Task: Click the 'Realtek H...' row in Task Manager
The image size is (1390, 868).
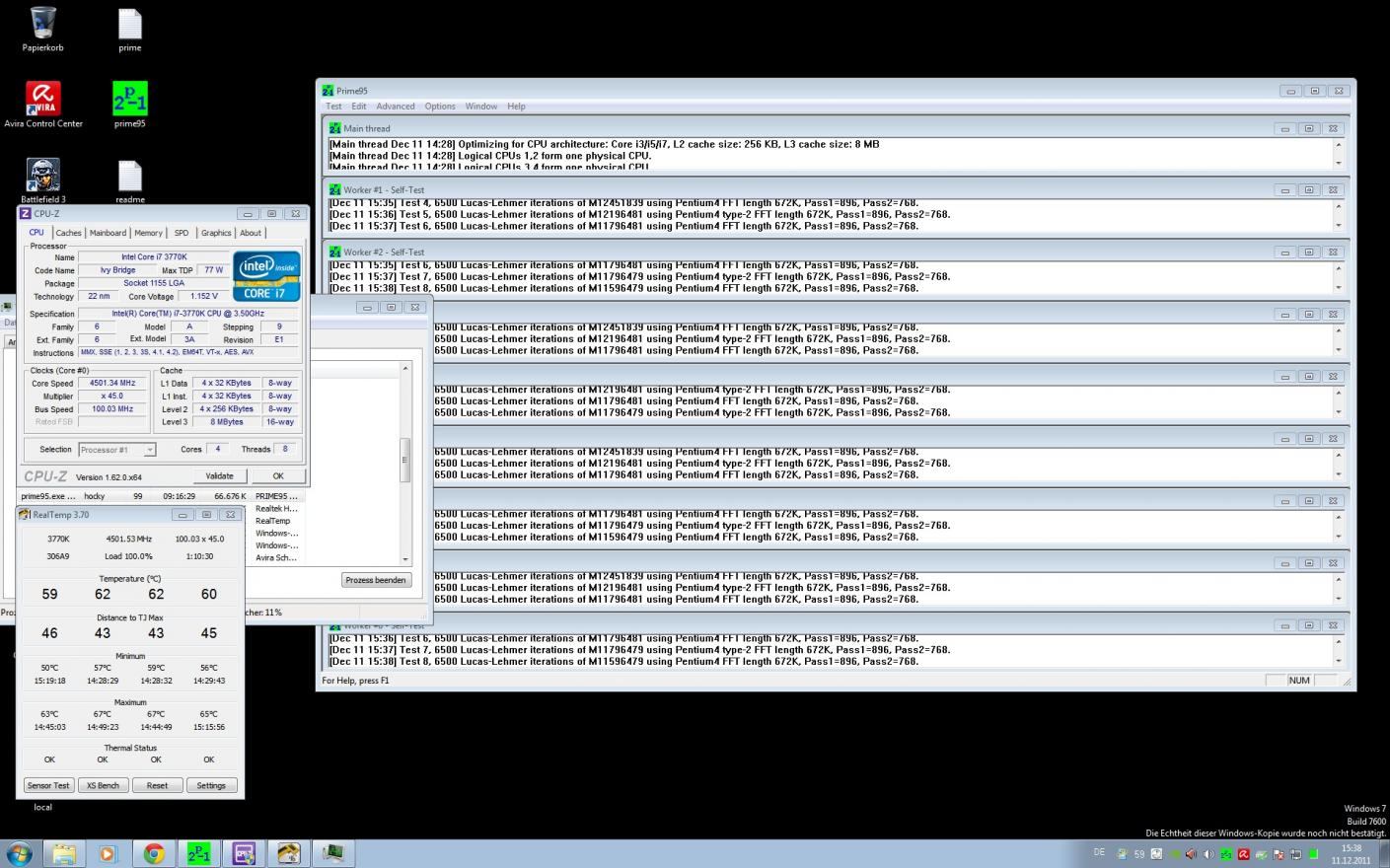Action: click(276, 509)
